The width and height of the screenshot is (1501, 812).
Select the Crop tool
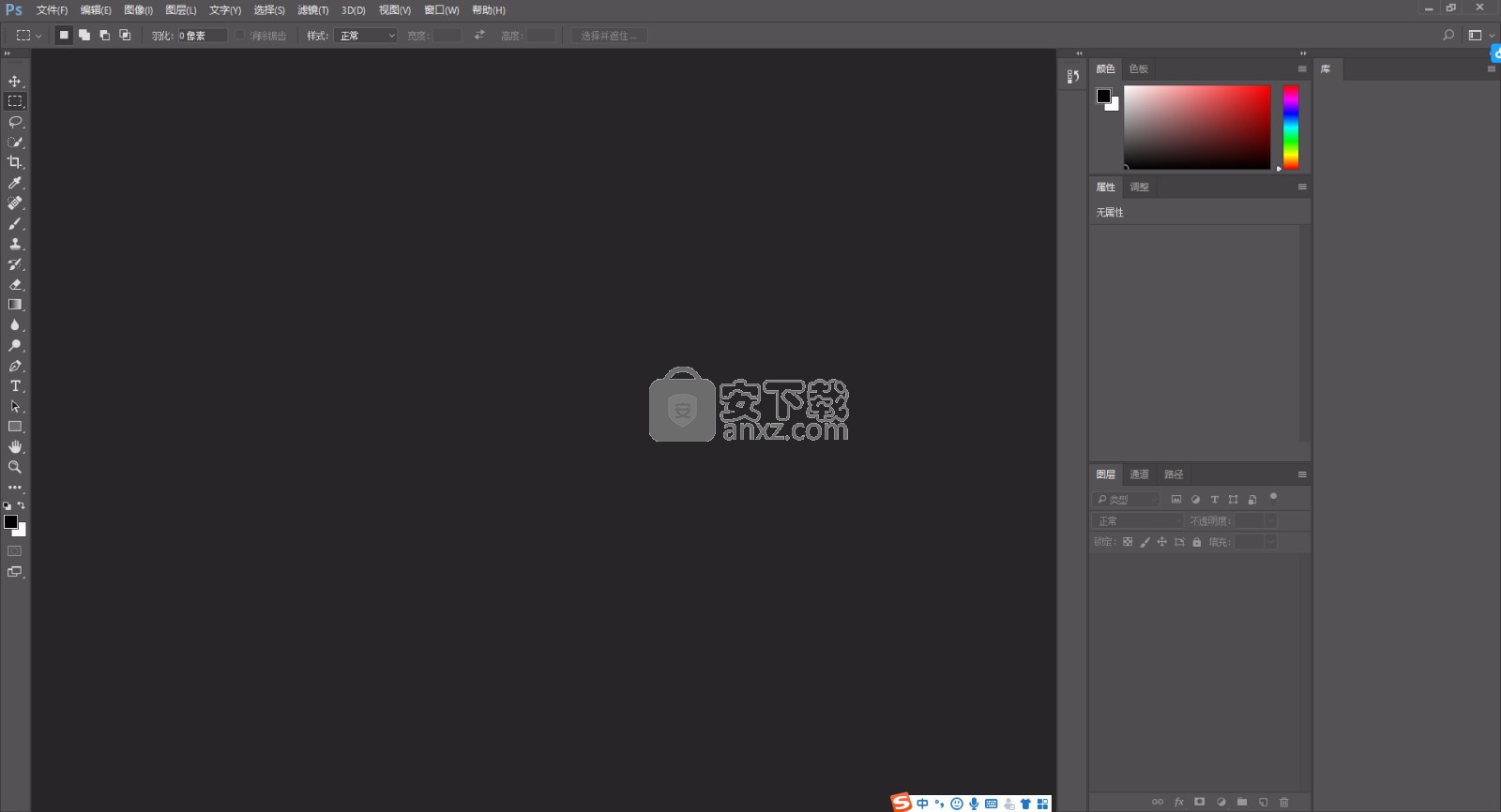click(x=15, y=162)
